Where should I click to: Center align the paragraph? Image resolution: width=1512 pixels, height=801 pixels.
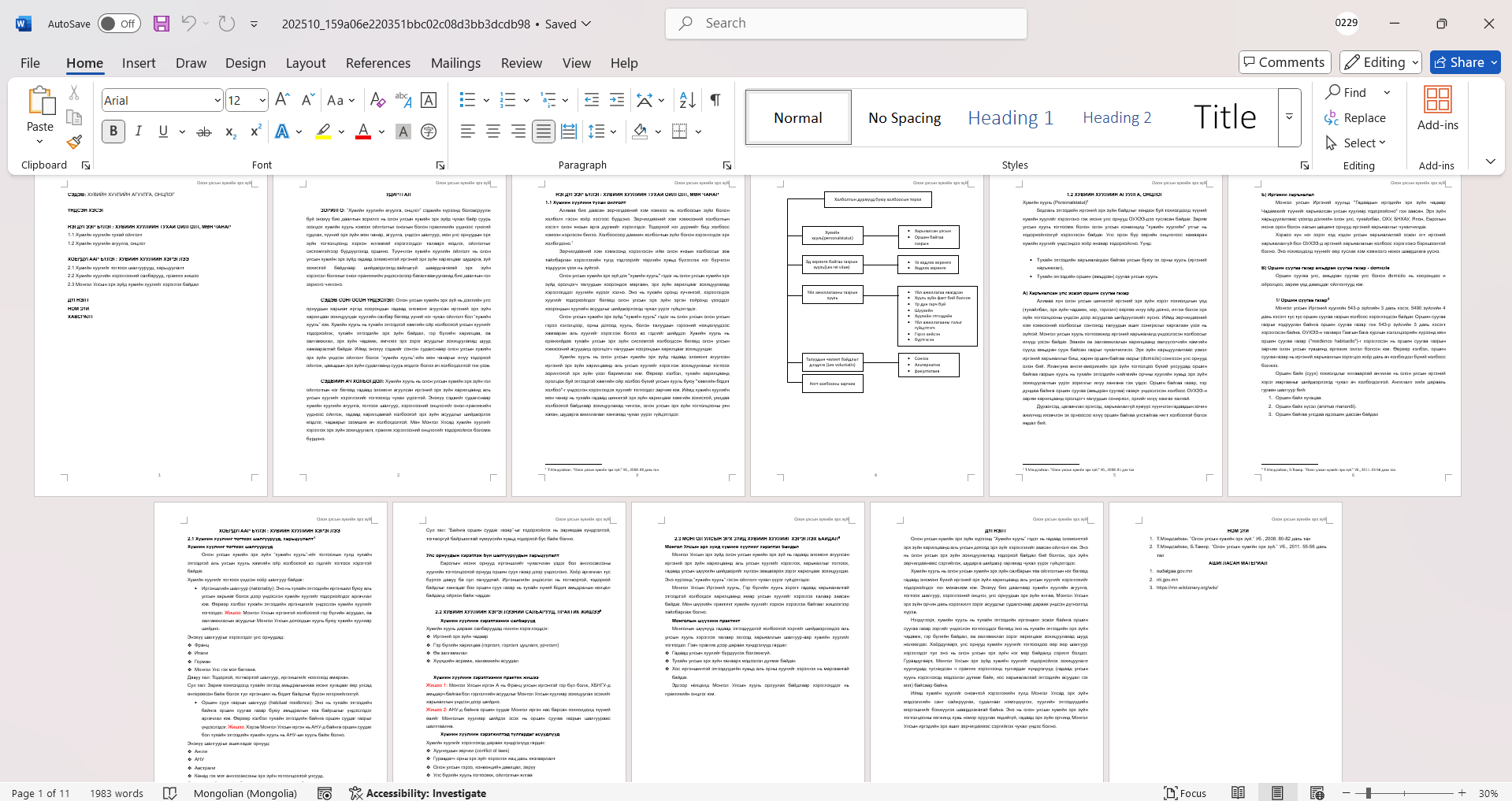tap(493, 132)
